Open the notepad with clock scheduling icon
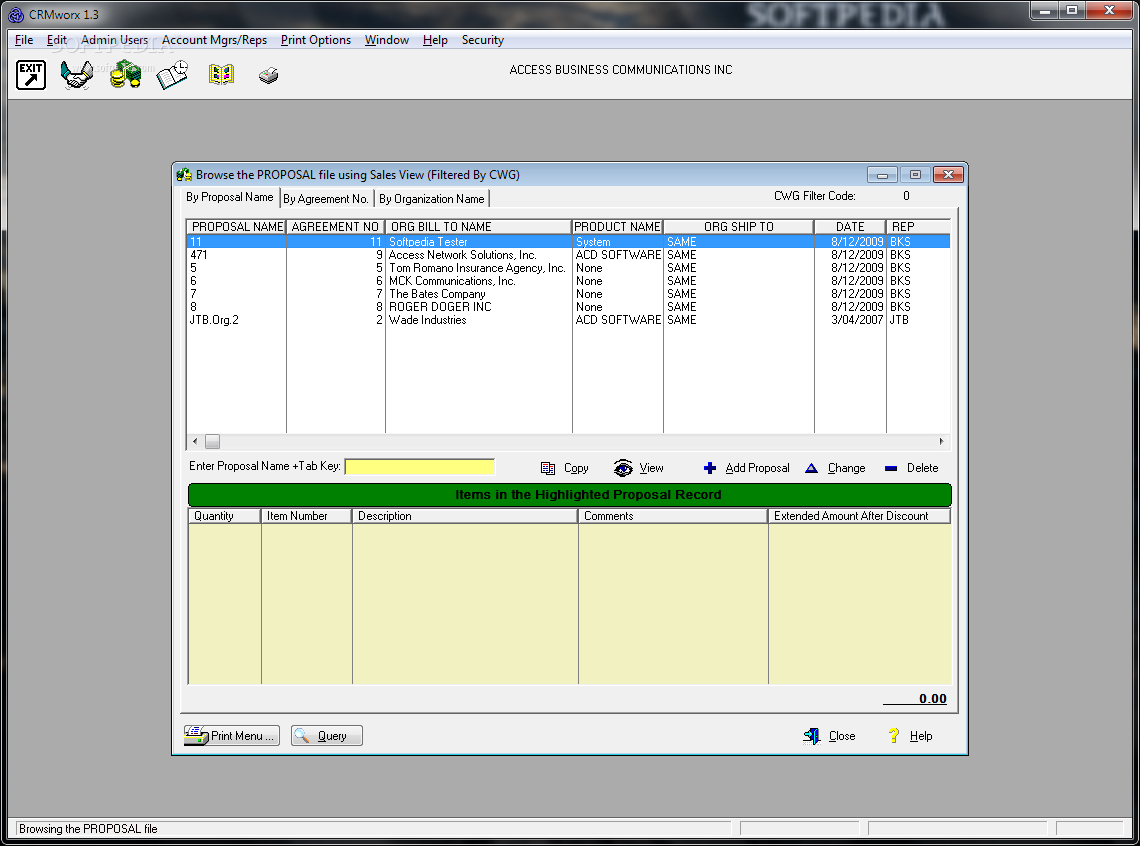Screen dimensions: 1140x846 172,75
